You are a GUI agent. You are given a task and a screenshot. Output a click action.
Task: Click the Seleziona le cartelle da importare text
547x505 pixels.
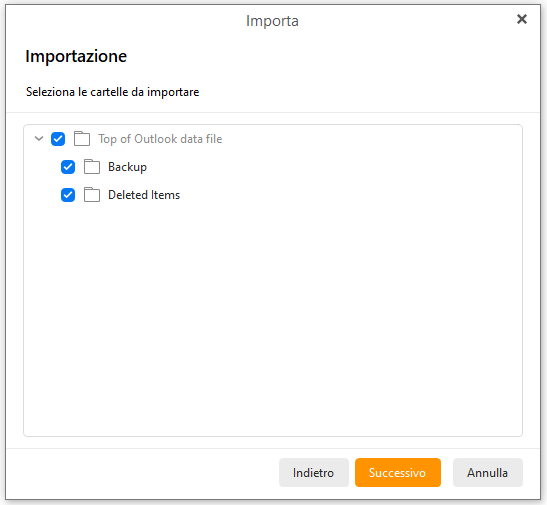[x=112, y=92]
